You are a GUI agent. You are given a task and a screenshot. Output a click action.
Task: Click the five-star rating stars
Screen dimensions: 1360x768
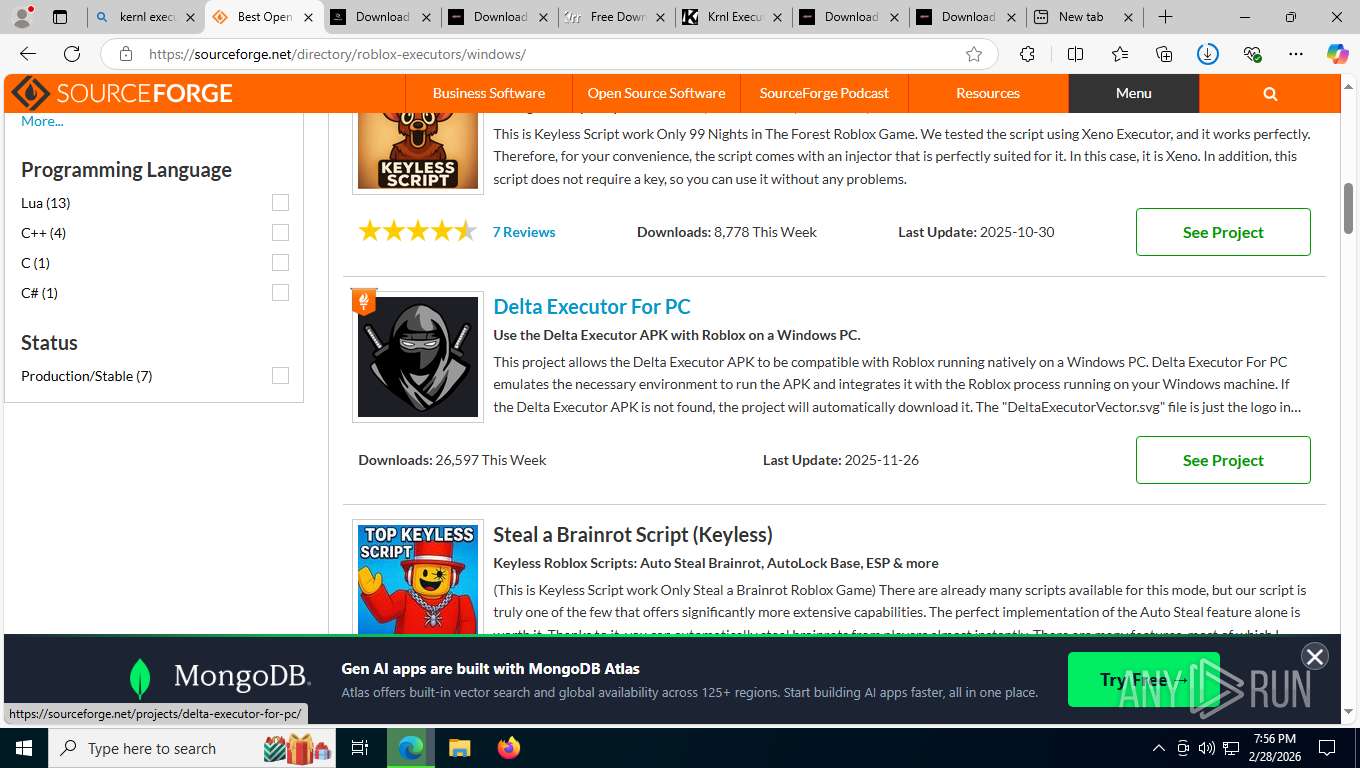point(417,232)
